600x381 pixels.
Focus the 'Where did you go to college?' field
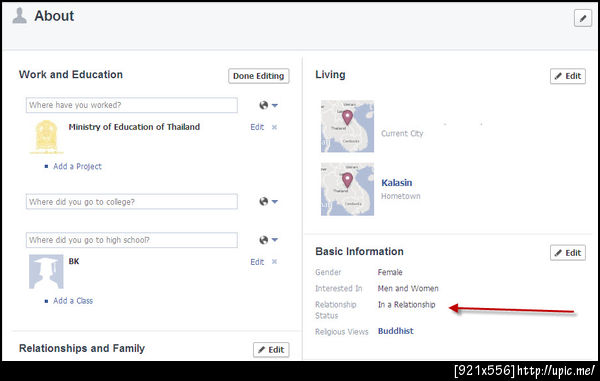(x=132, y=202)
